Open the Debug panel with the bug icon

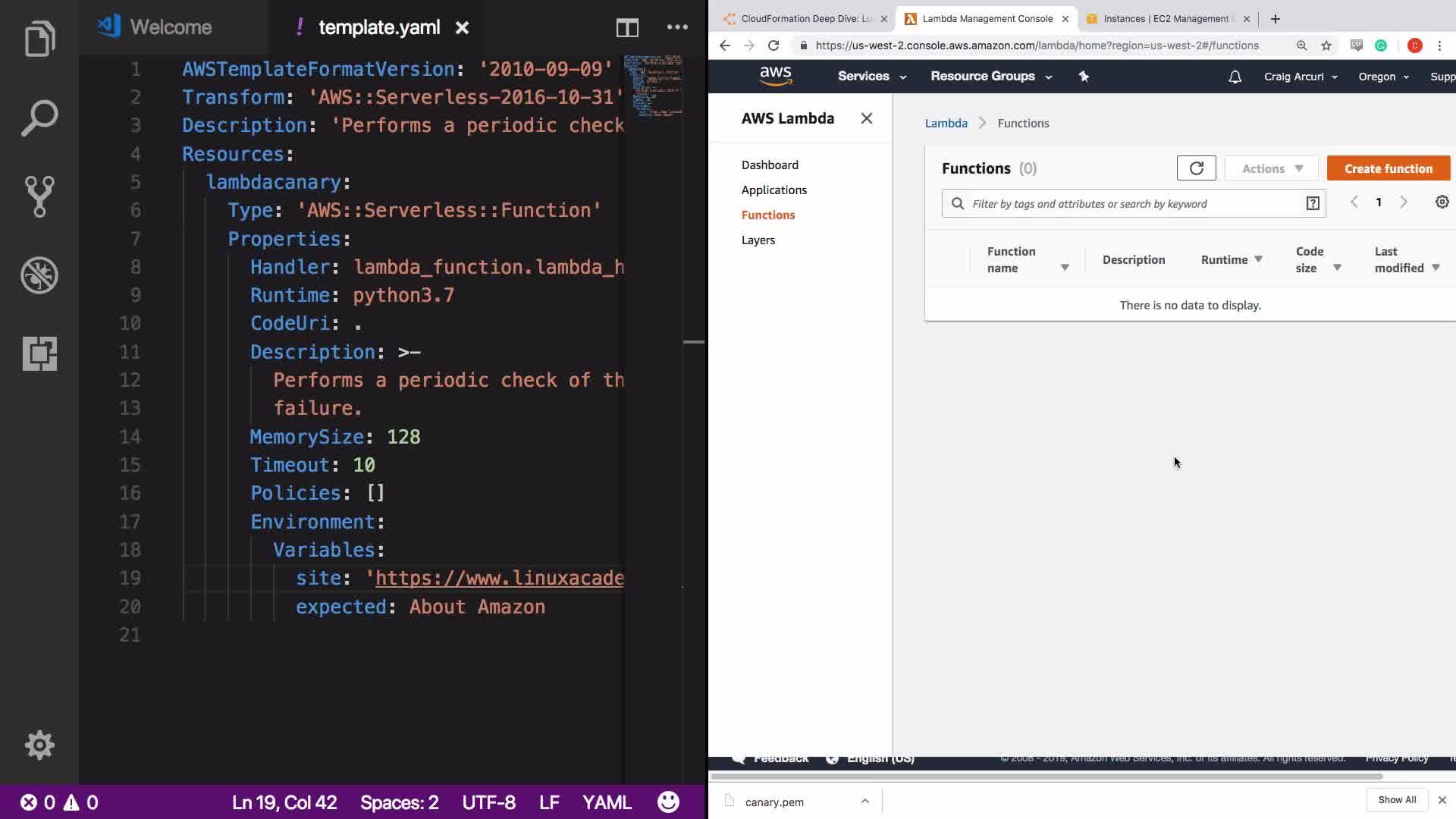tap(39, 275)
